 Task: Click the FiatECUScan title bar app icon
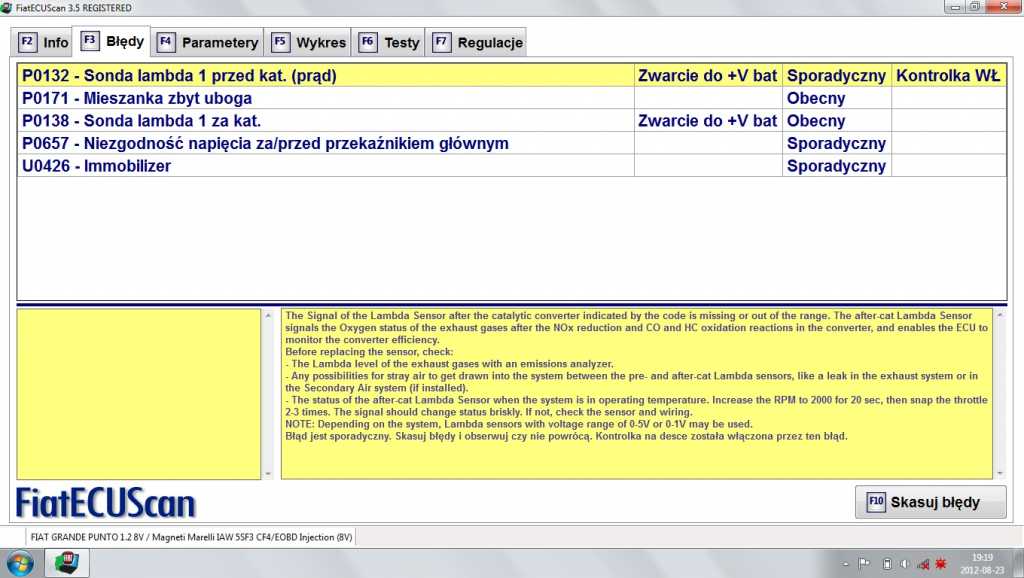[7, 8]
